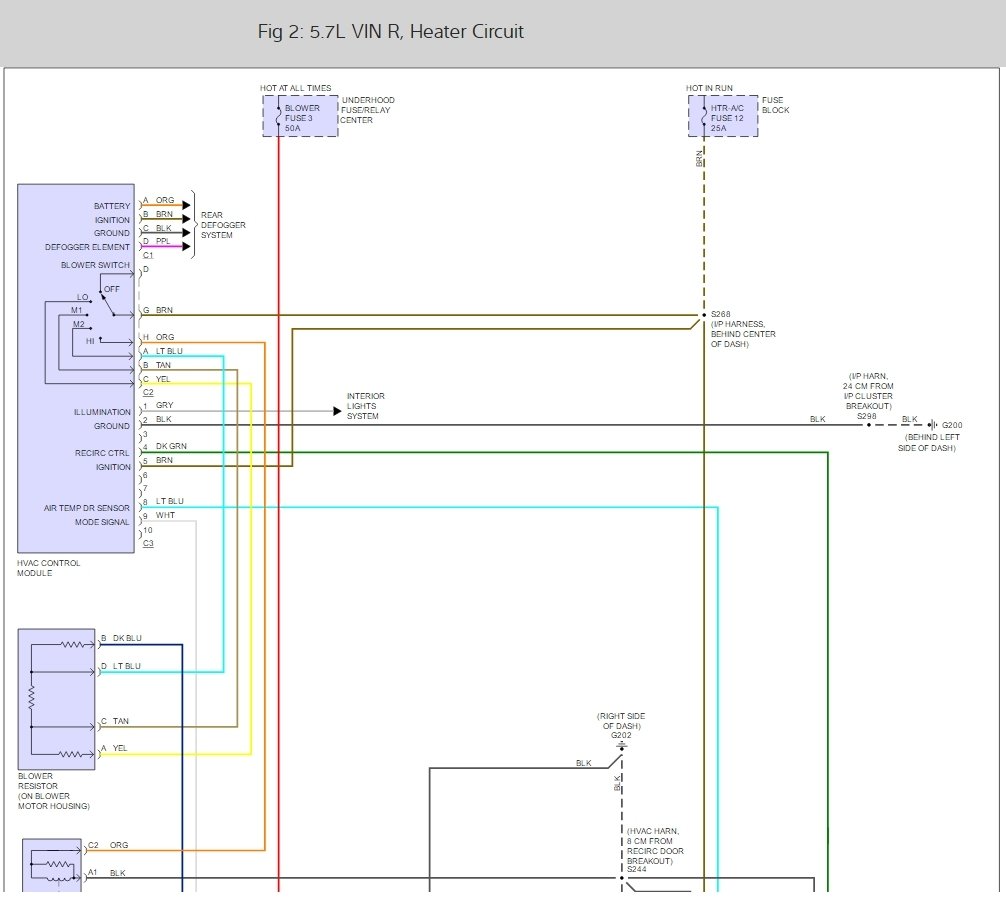Select '(ON BLOWER MOTOR HOUSING)' note
Viewport: 1006px width, 910px height.
tap(53, 802)
